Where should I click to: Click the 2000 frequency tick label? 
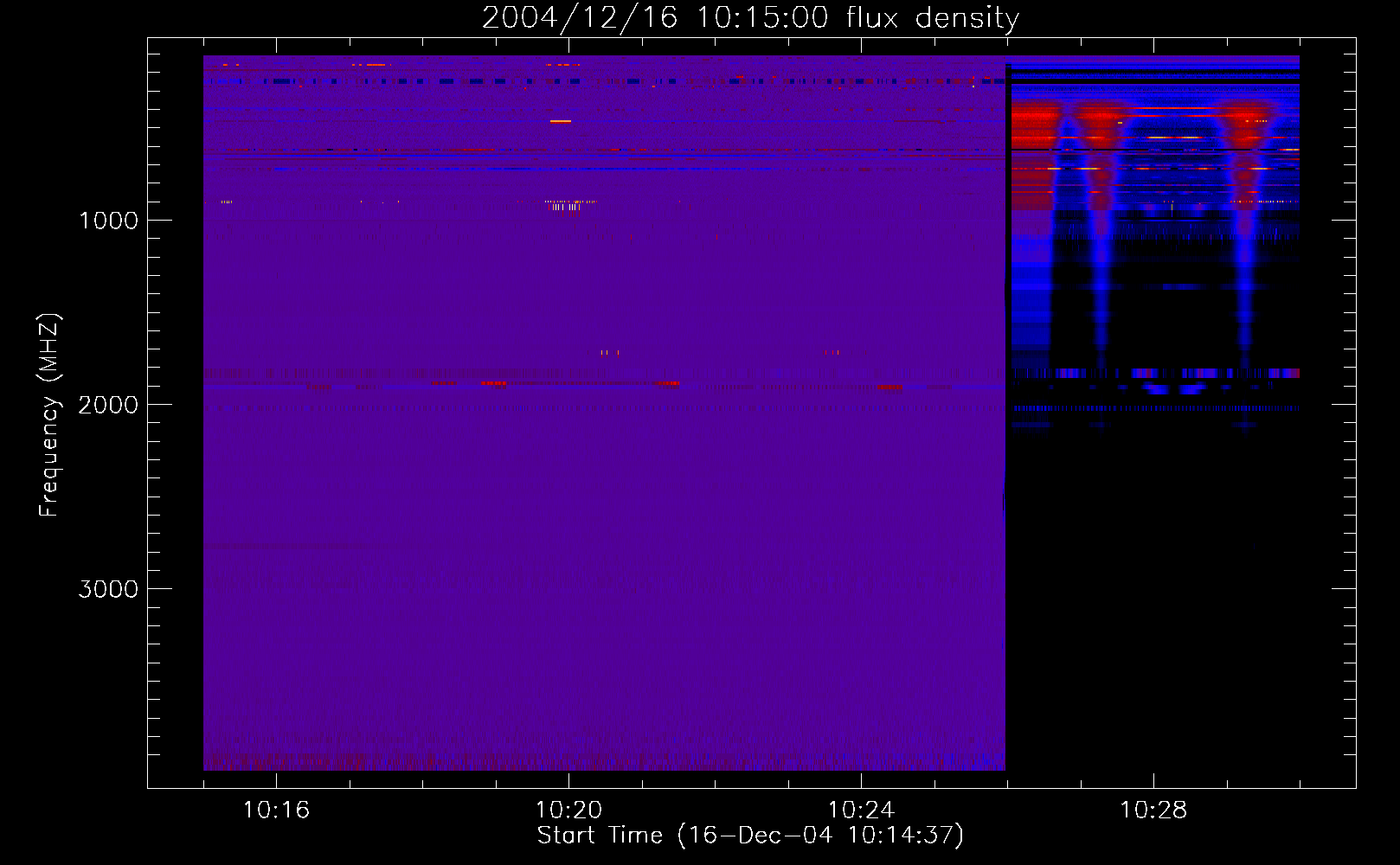click(108, 405)
